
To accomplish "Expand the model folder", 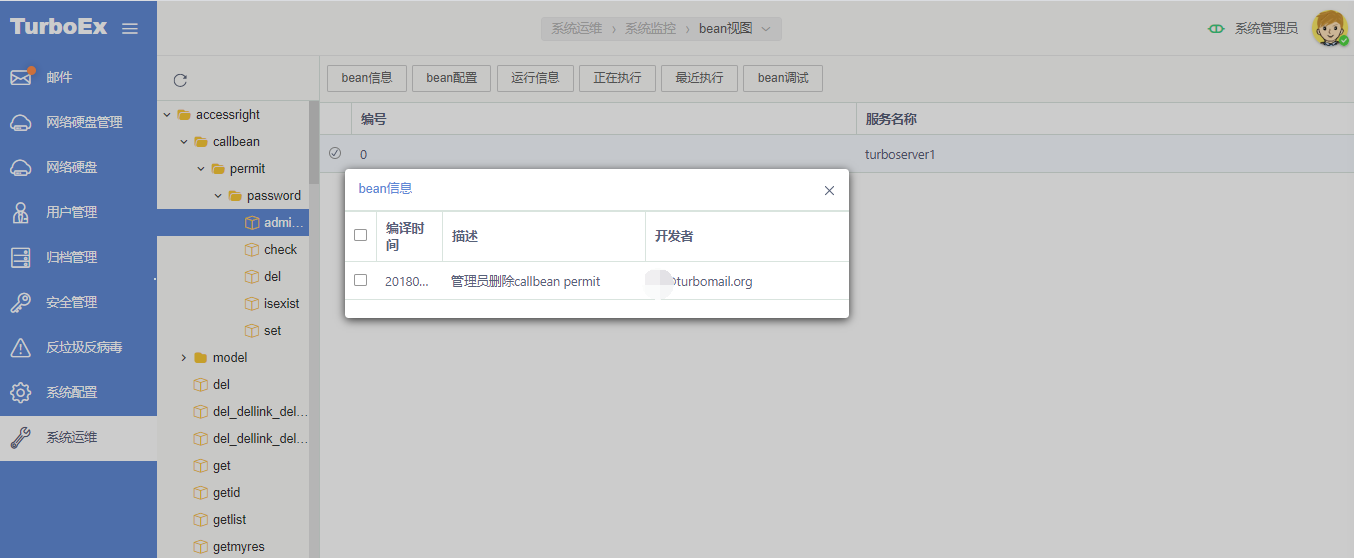I will [x=184, y=357].
